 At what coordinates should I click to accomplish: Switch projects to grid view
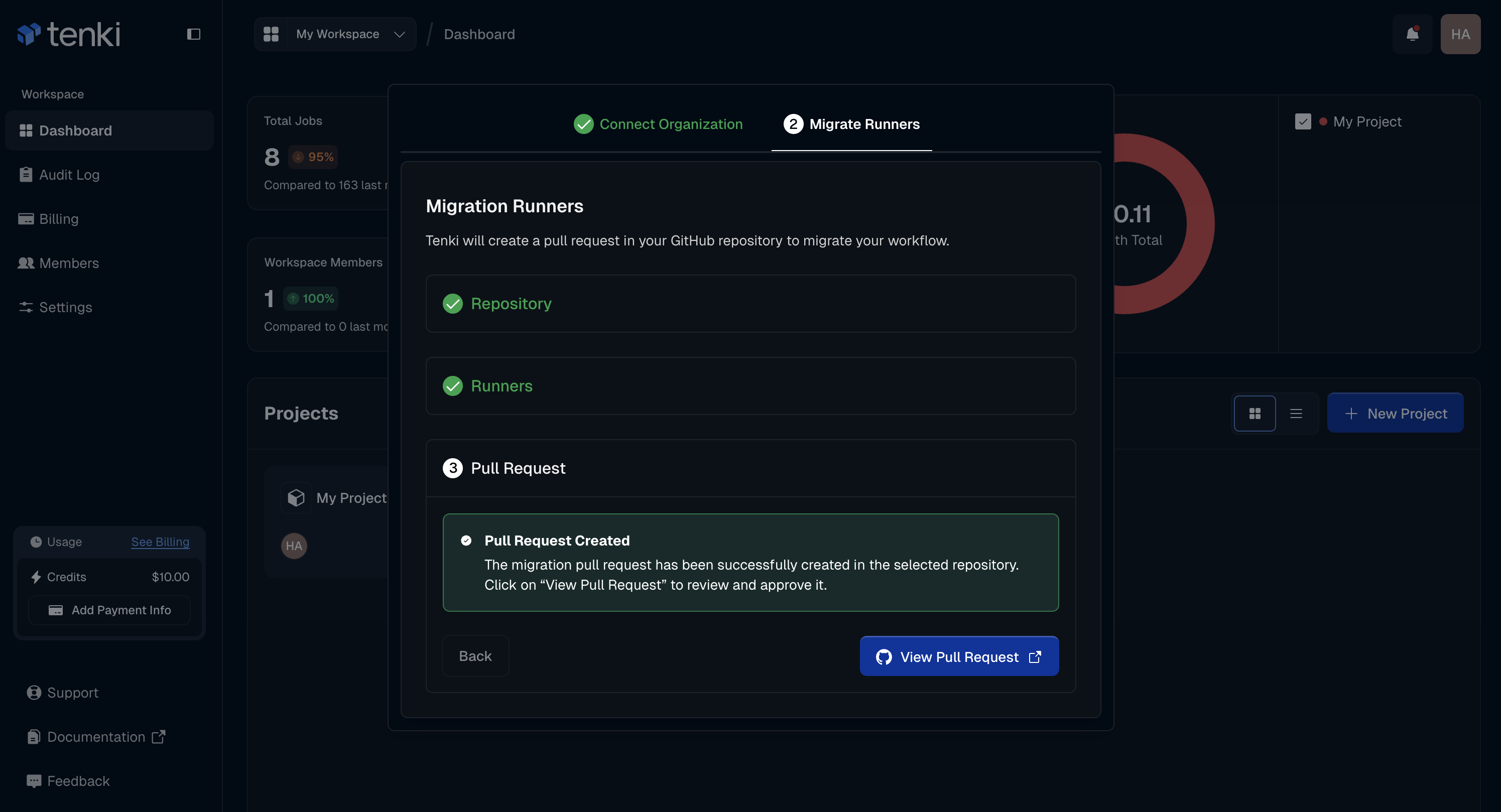pyautogui.click(x=1255, y=413)
